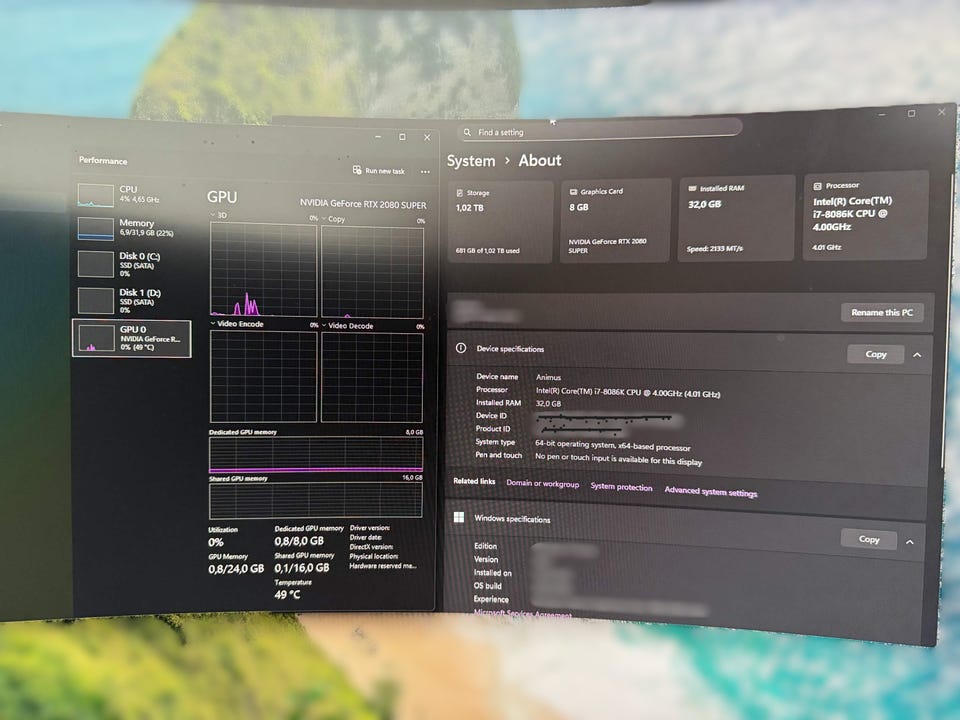Screen dimensions: 960x720
Task: Select GPU 0 performance entry
Action: click(x=132, y=338)
